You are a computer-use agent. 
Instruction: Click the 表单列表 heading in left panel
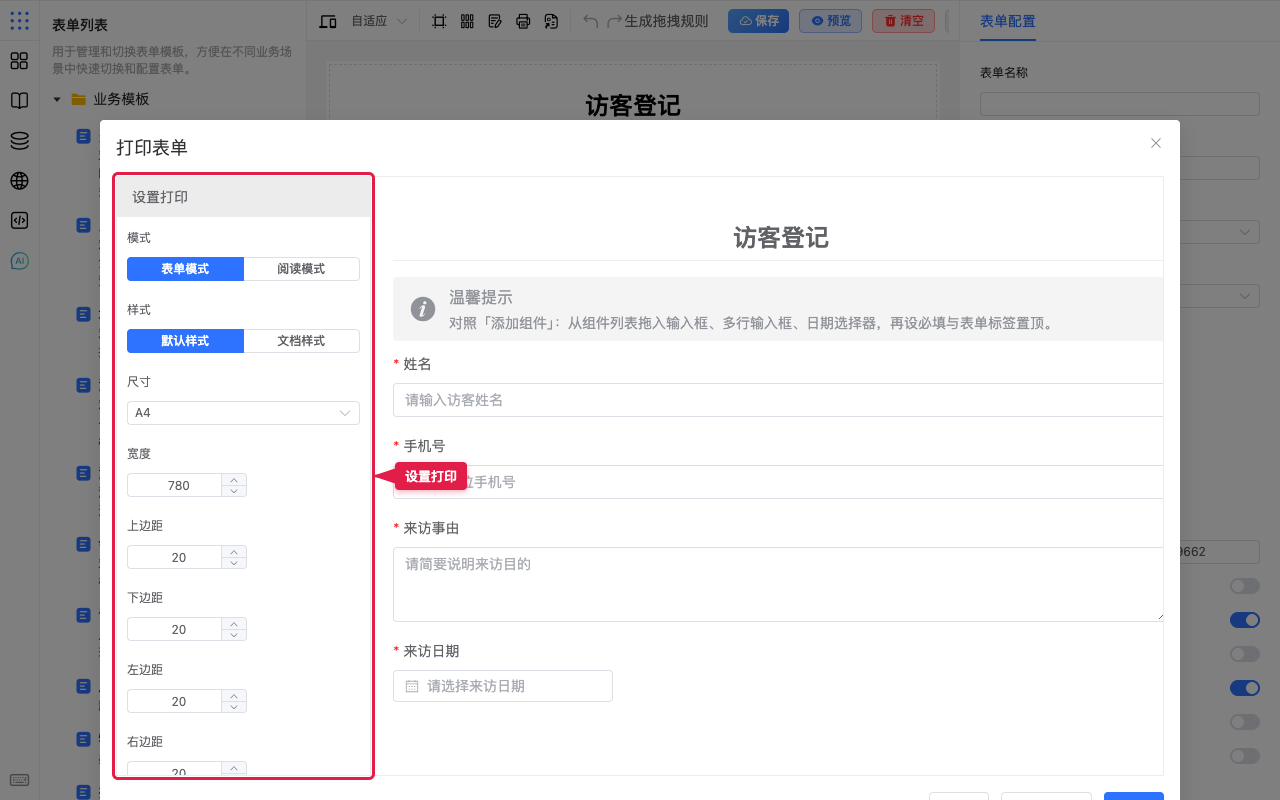point(80,25)
